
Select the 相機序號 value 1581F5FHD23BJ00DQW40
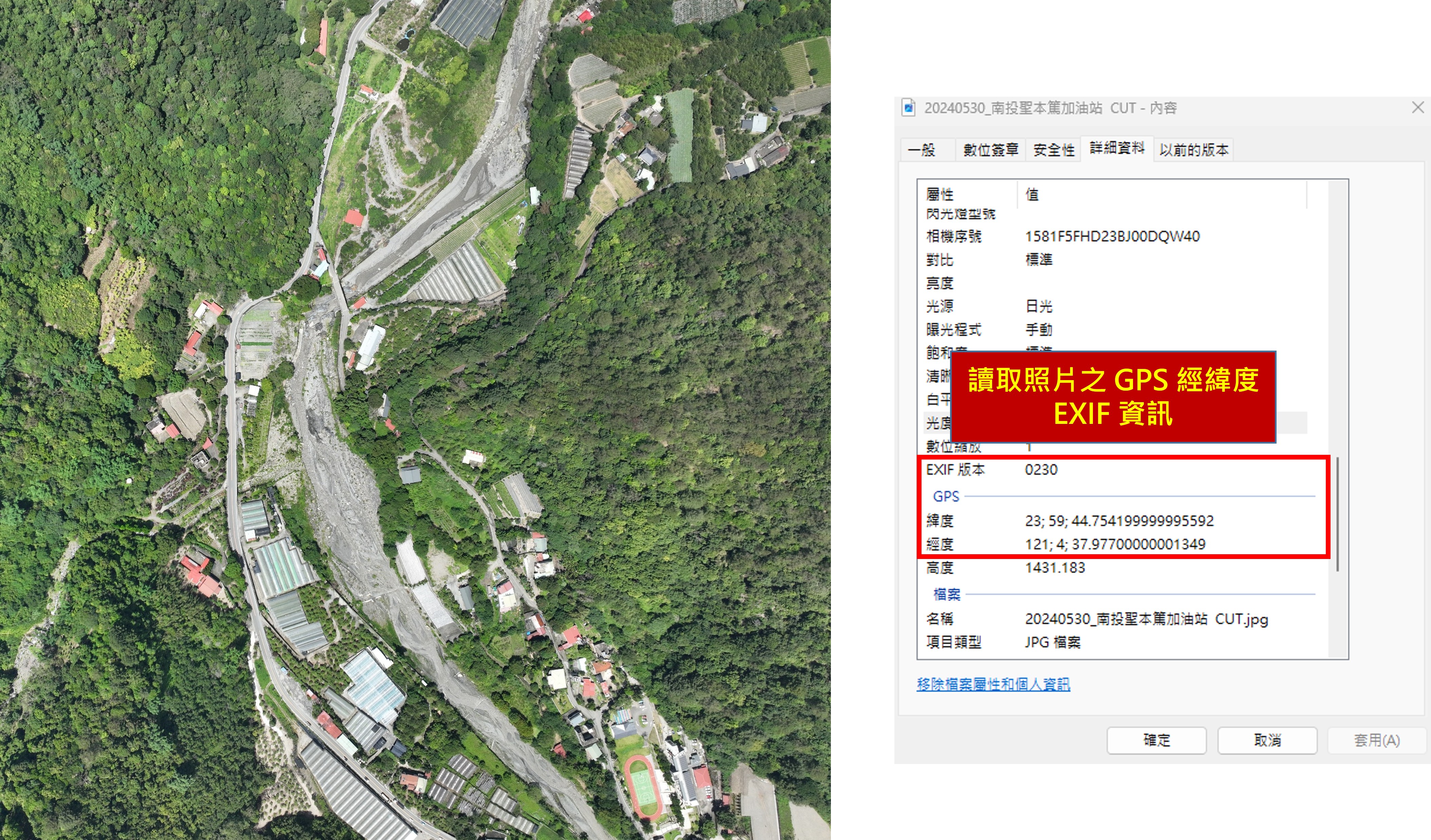pyautogui.click(x=1112, y=236)
